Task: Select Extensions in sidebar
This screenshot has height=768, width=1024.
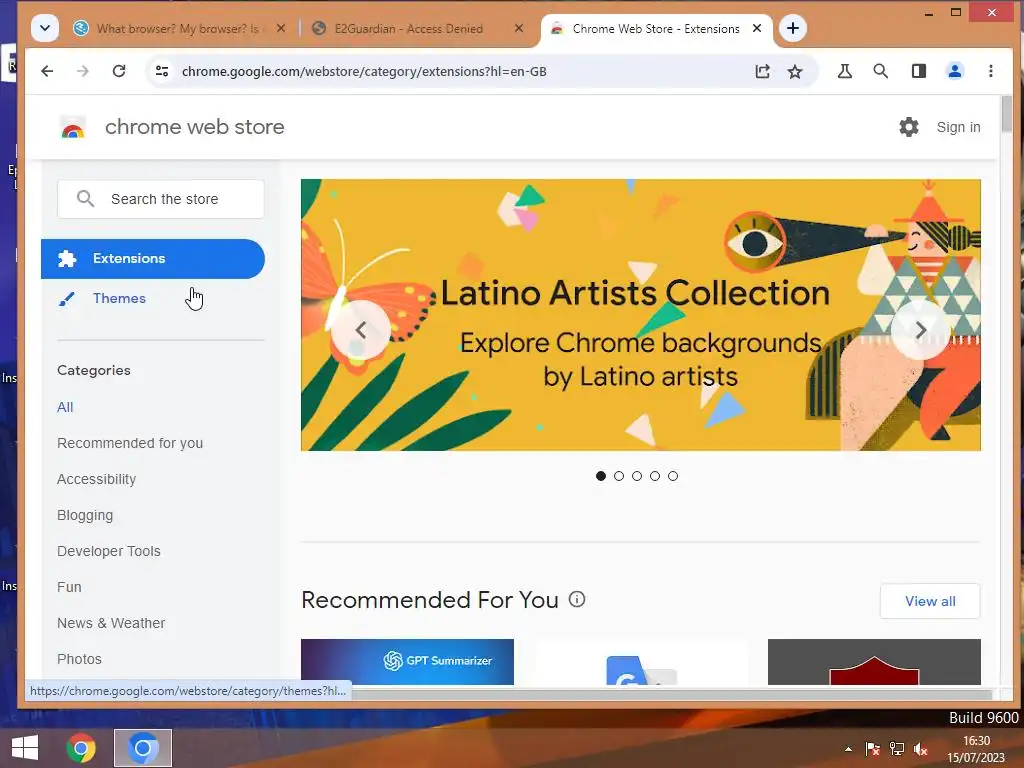Action: [x=153, y=259]
